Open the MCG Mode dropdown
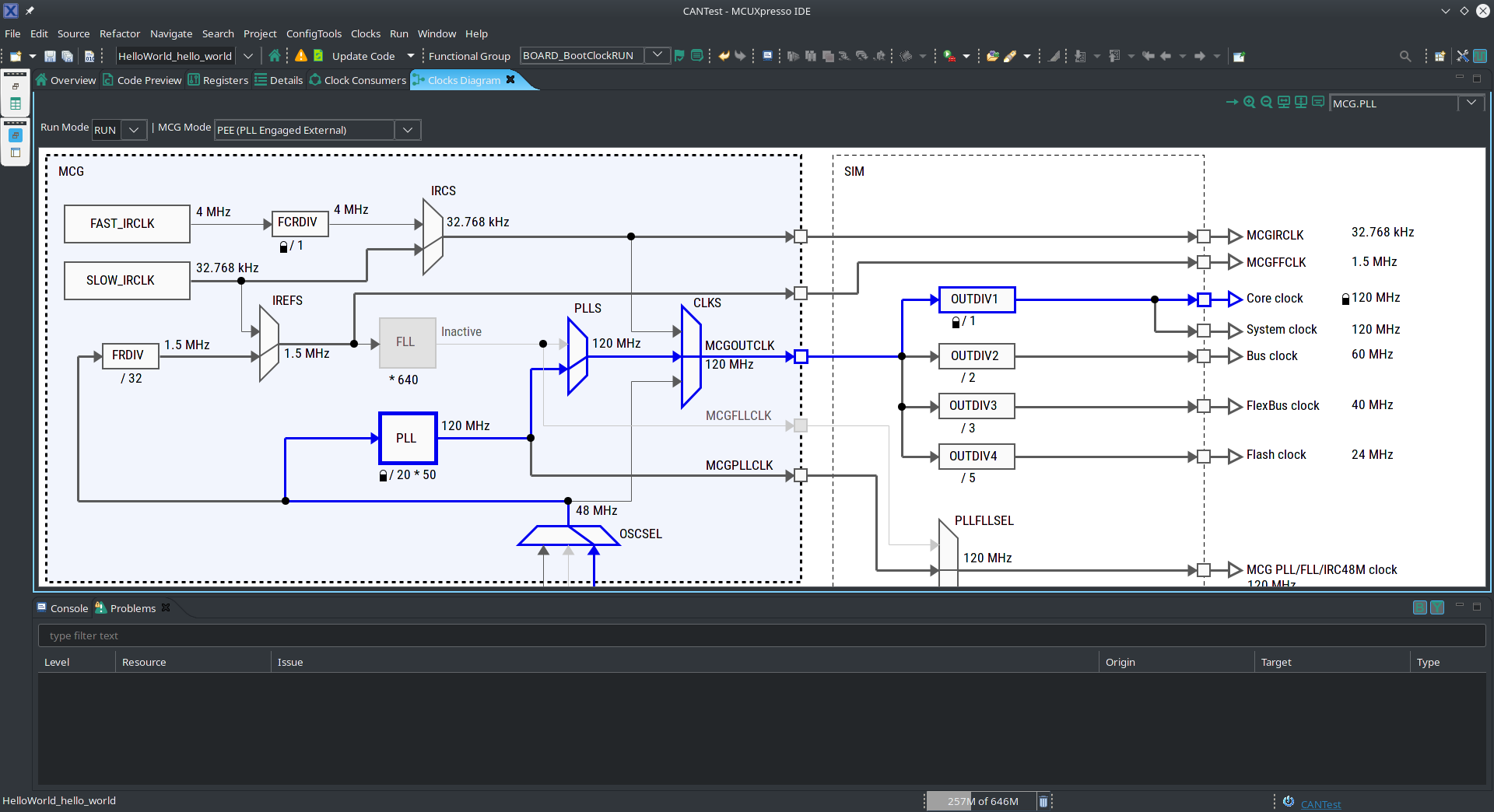 (408, 129)
